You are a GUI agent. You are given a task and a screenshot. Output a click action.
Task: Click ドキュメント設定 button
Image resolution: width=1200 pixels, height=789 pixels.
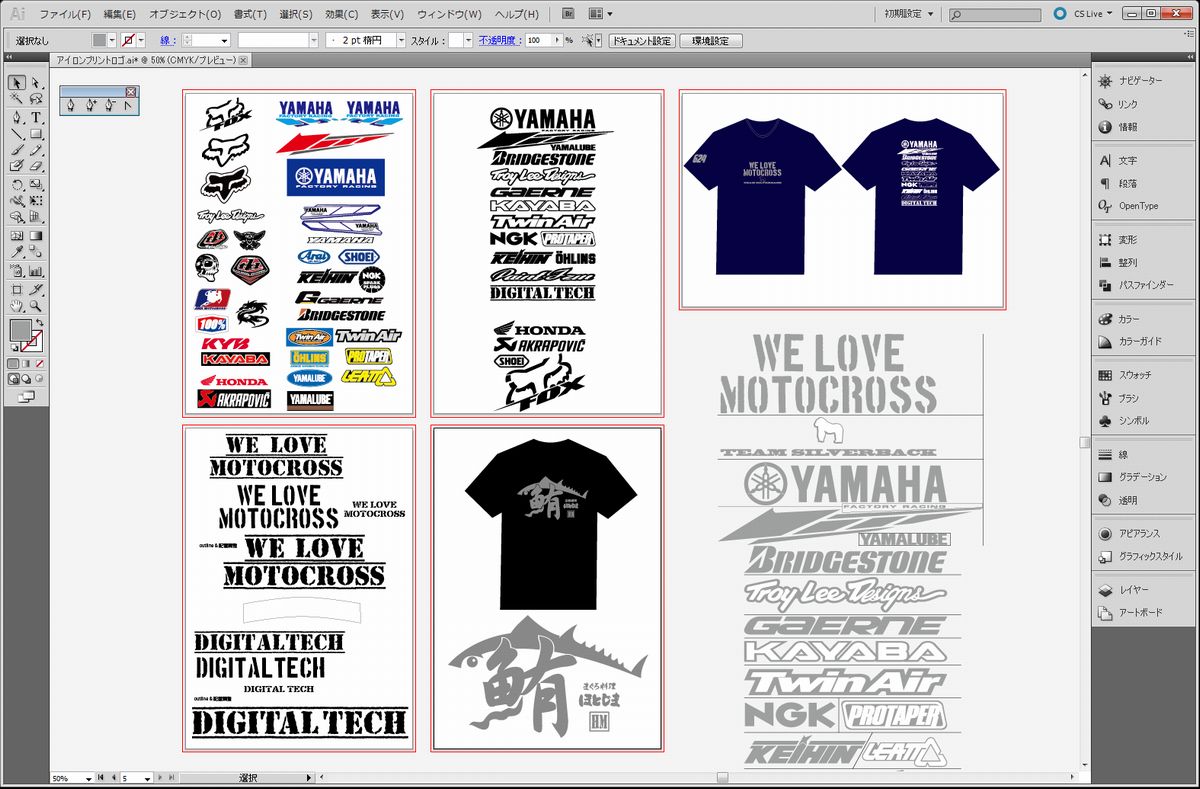[641, 40]
